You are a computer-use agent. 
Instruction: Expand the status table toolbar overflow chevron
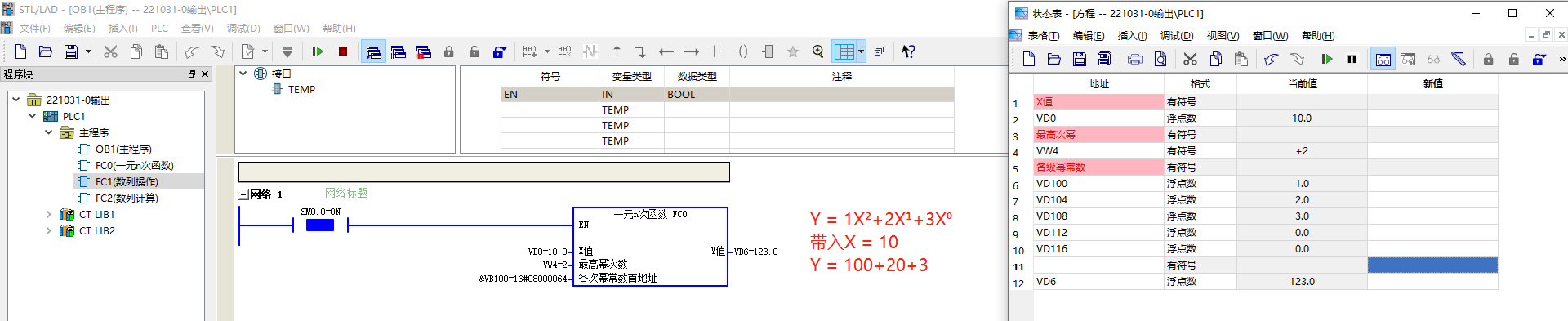point(1562,59)
